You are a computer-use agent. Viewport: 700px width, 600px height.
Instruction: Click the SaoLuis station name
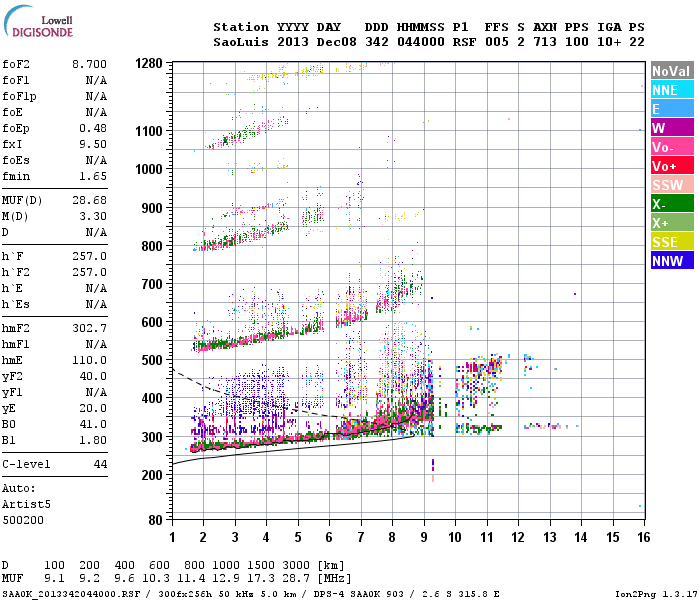point(241,42)
